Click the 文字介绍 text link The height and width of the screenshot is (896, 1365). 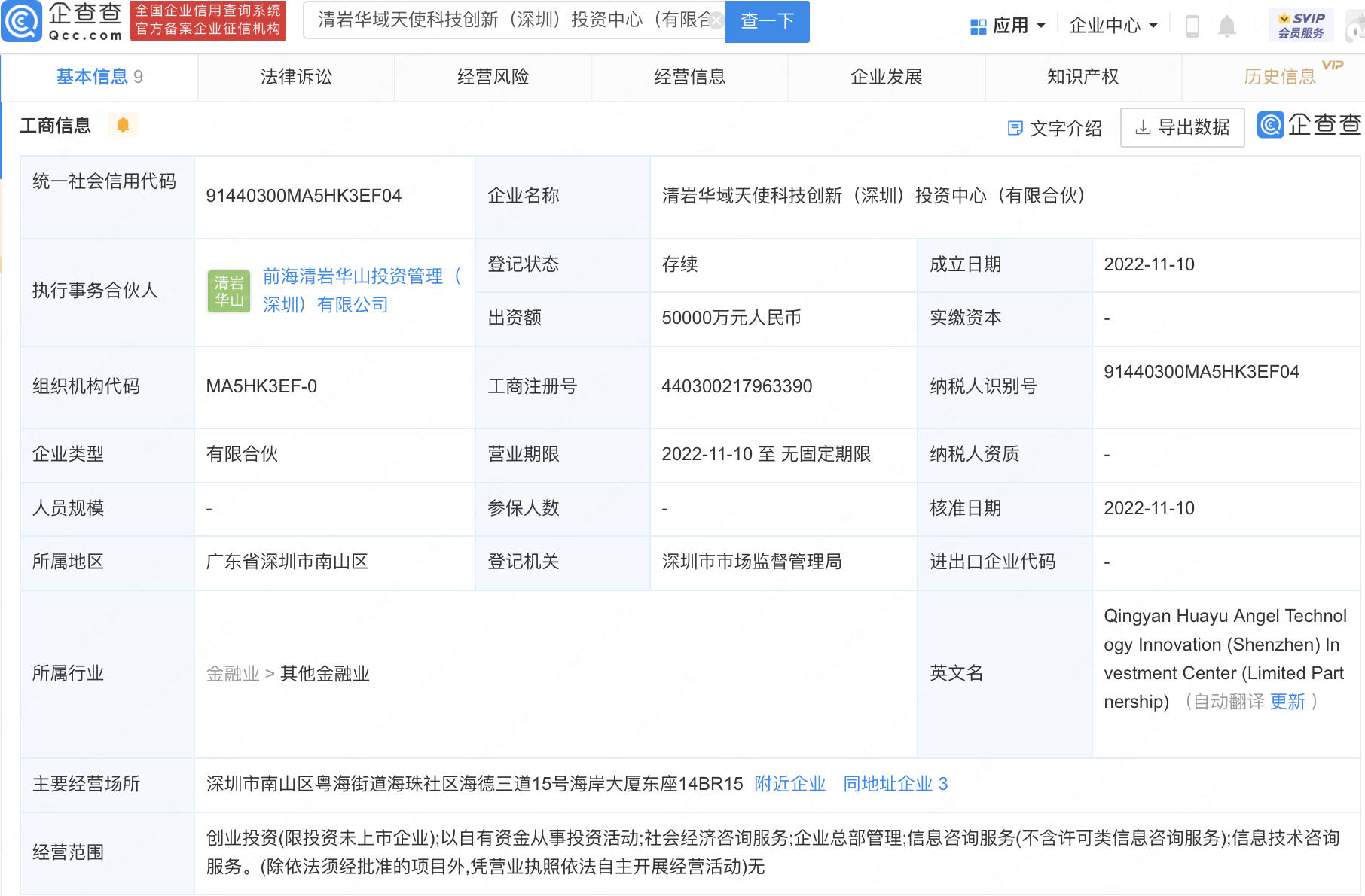[1065, 128]
